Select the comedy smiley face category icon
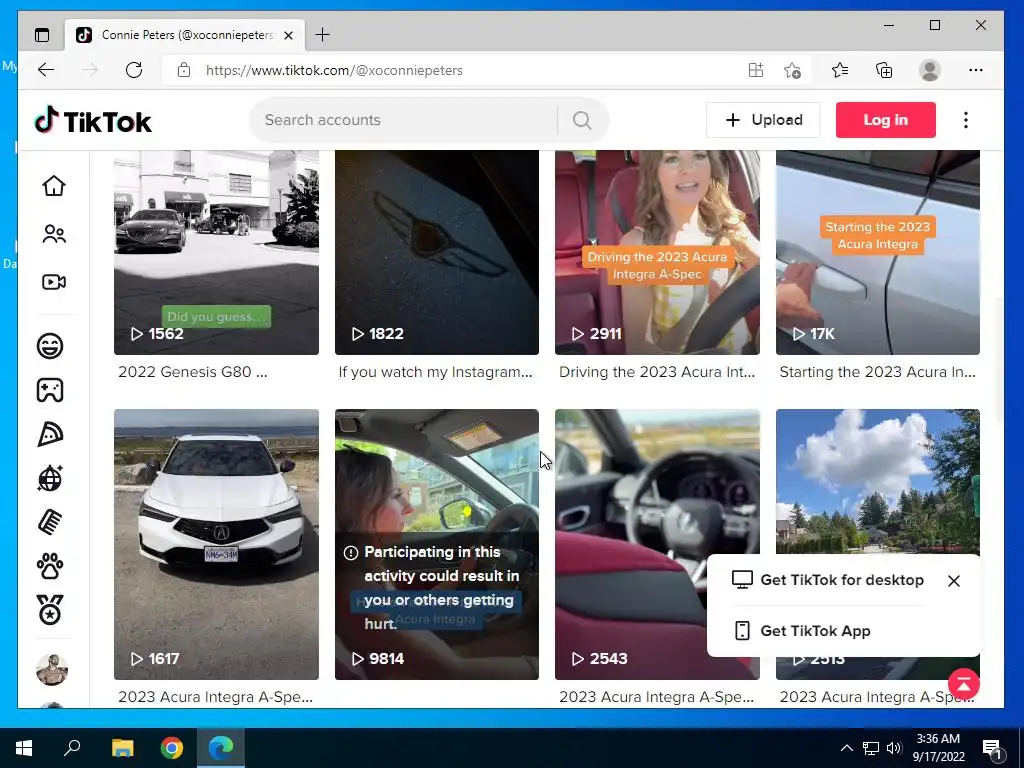 coord(50,345)
